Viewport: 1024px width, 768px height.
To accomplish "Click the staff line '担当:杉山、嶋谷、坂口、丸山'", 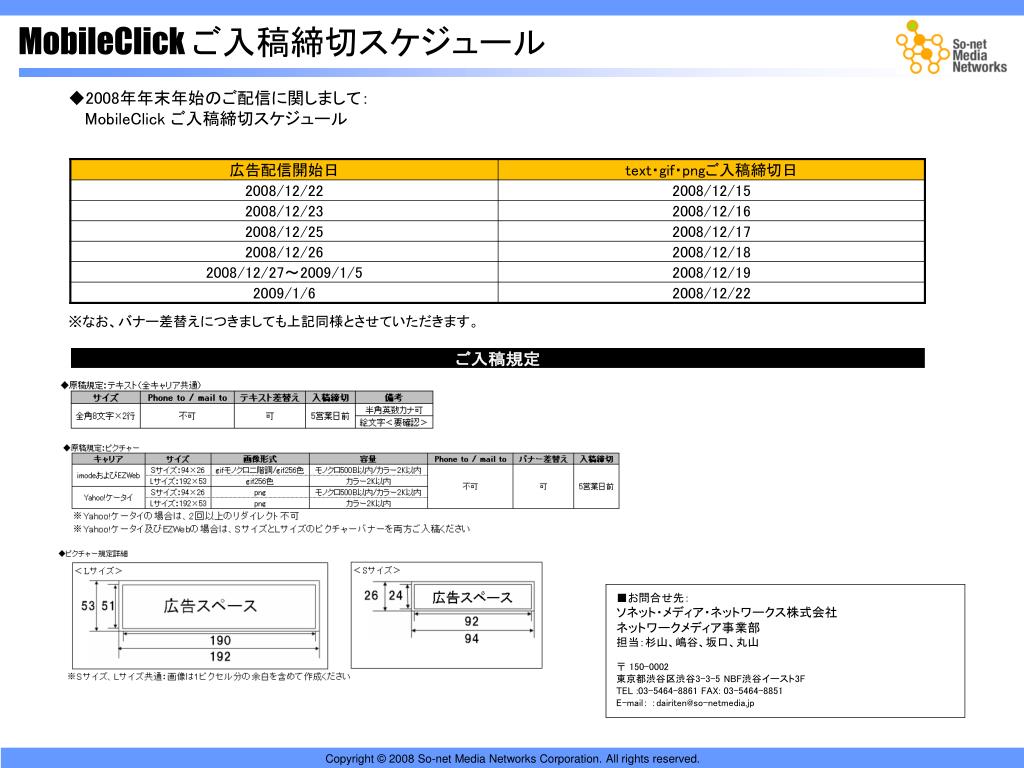I will pyautogui.click(x=687, y=643).
